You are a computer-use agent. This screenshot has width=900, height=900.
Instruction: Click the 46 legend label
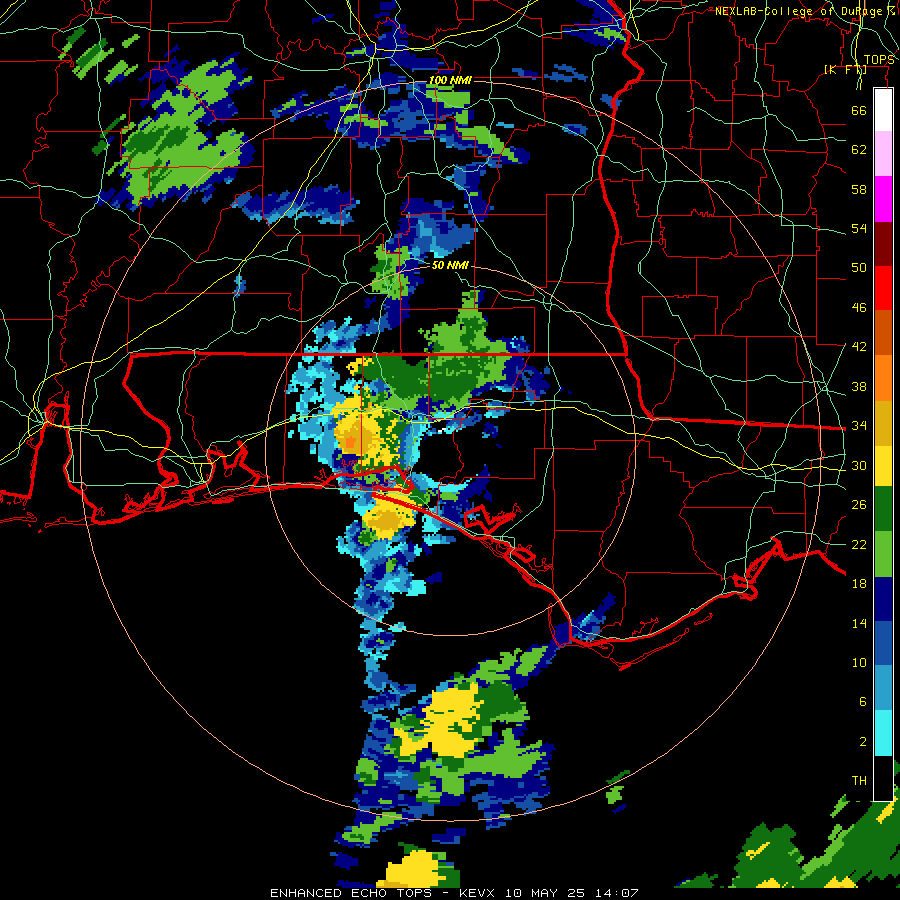coord(859,308)
